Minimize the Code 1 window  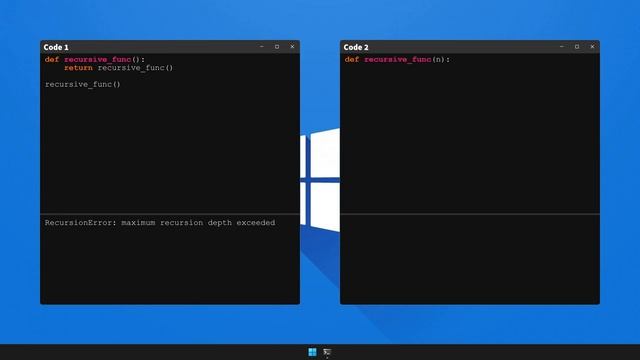coord(262,47)
